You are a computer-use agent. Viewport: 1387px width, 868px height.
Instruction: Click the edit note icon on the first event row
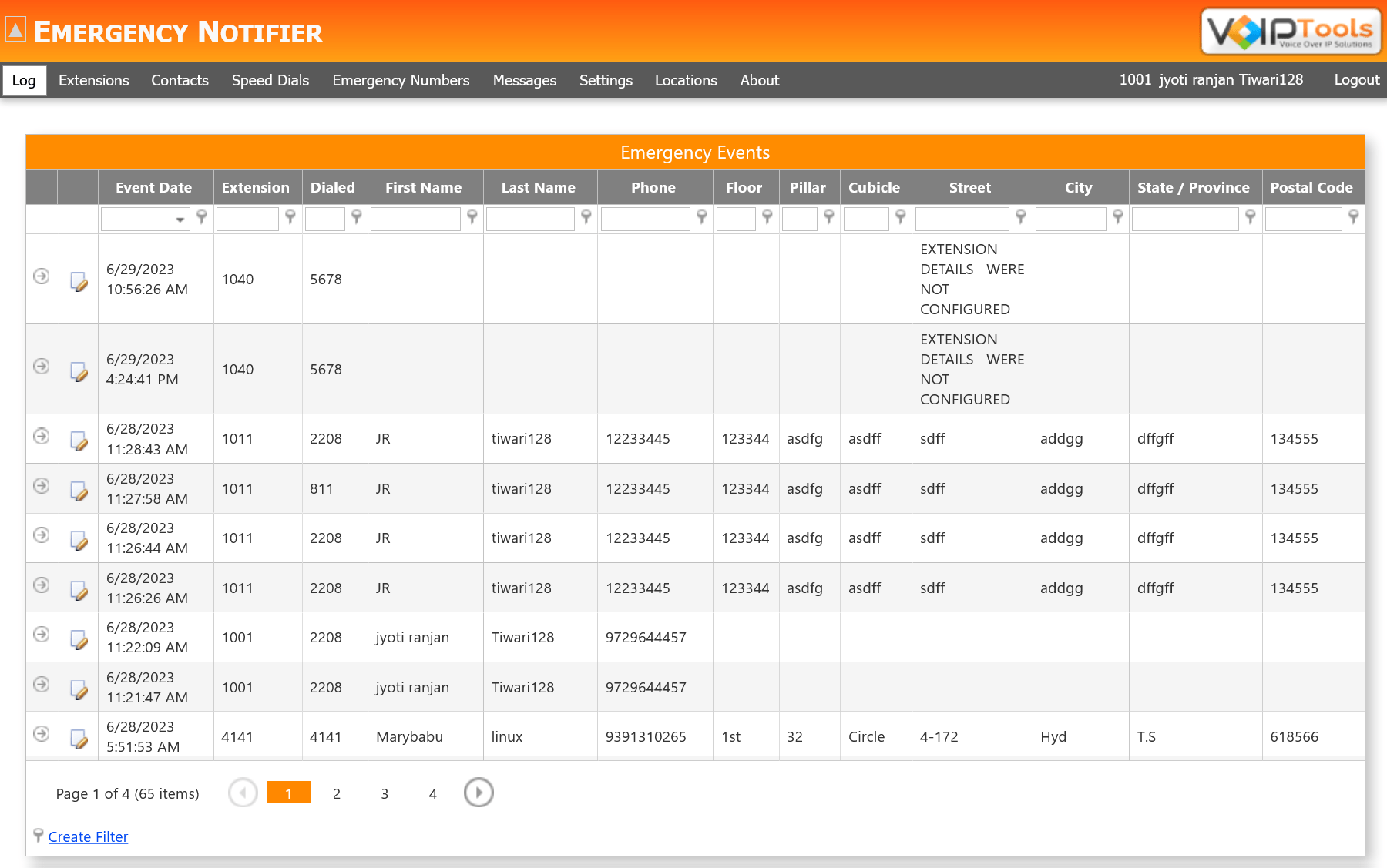pyautogui.click(x=79, y=283)
